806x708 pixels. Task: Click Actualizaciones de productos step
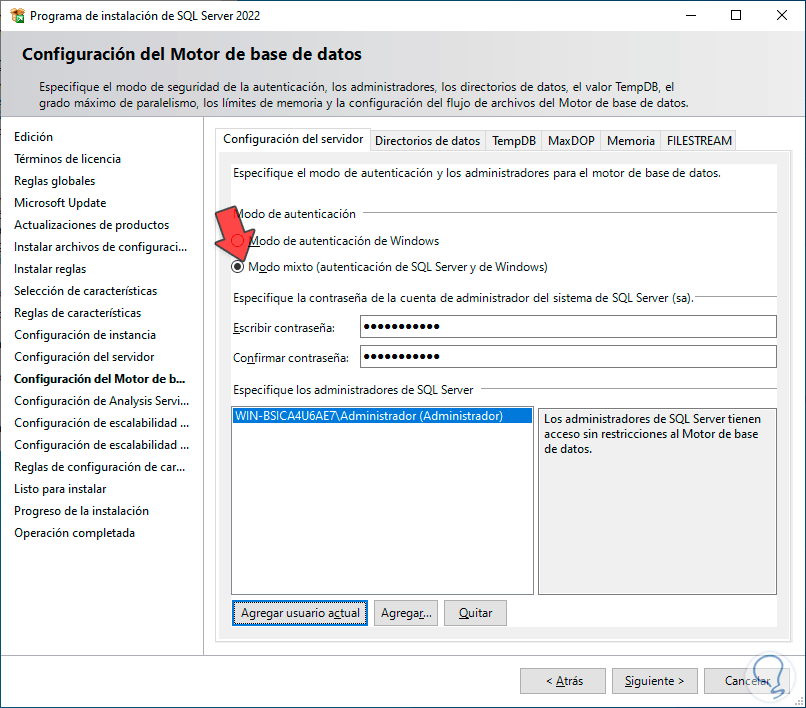(x=91, y=225)
